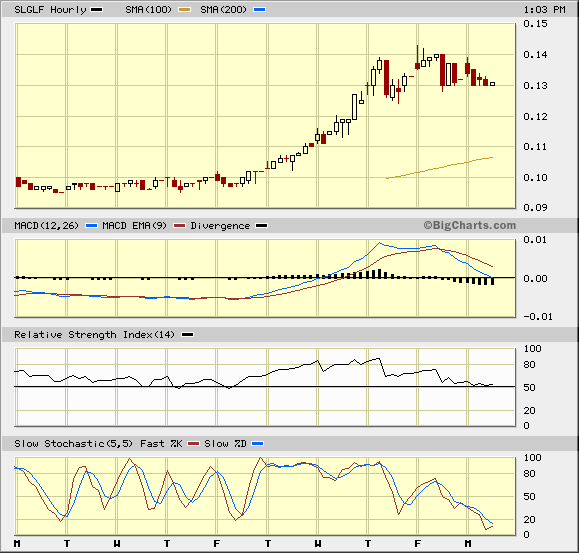Click the last hollow candlestick near 0.13
This screenshot has height=553, width=579.
[492, 84]
